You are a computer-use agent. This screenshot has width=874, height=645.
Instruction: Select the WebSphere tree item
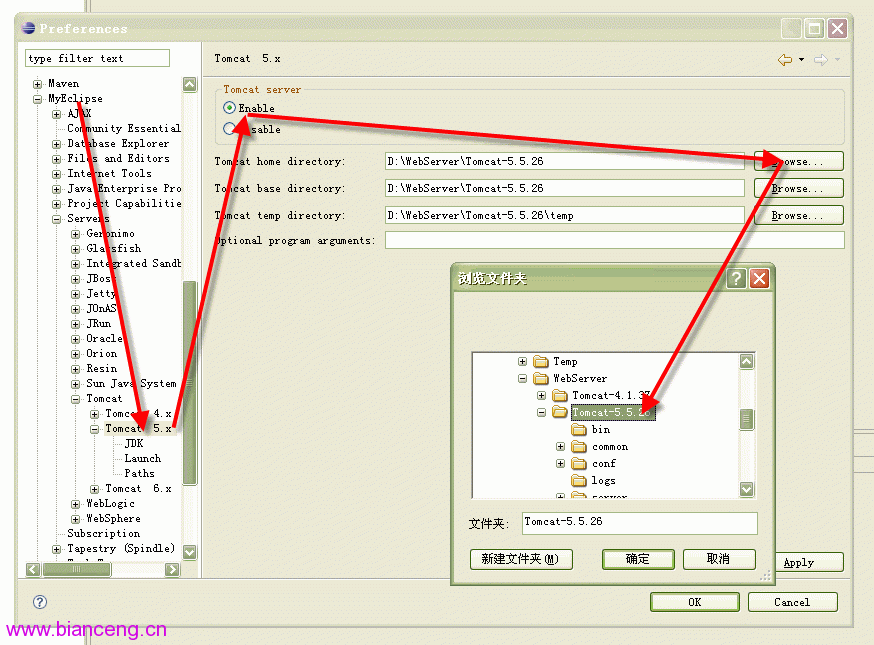coord(113,518)
